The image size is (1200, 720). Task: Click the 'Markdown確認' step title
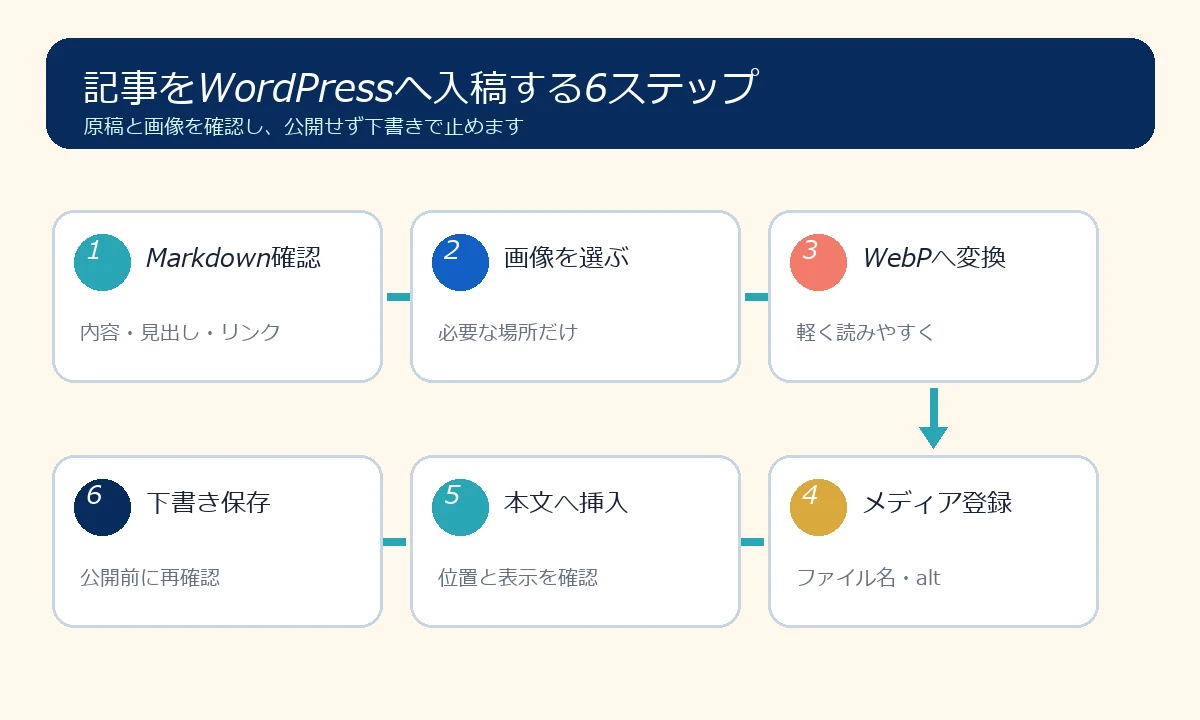click(234, 257)
